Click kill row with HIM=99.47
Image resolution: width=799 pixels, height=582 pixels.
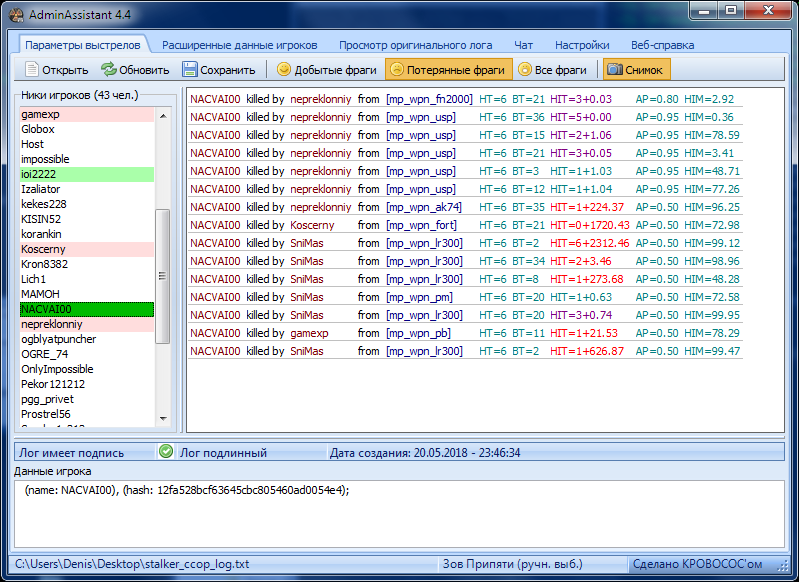465,351
